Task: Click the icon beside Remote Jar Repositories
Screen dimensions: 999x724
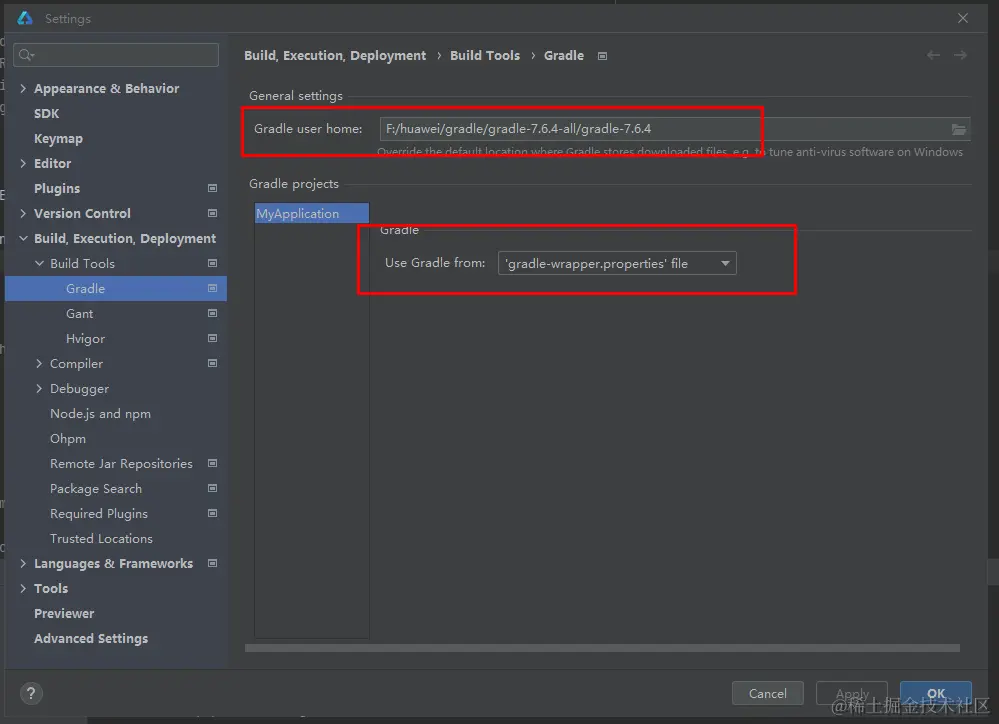Action: pos(211,463)
